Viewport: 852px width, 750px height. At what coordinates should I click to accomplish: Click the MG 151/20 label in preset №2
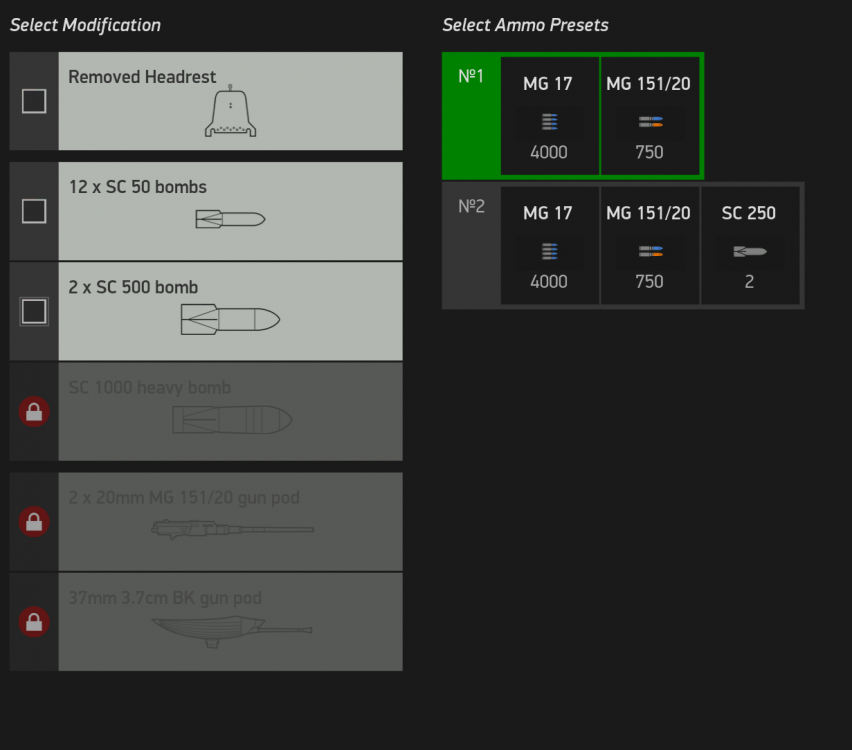tap(648, 213)
